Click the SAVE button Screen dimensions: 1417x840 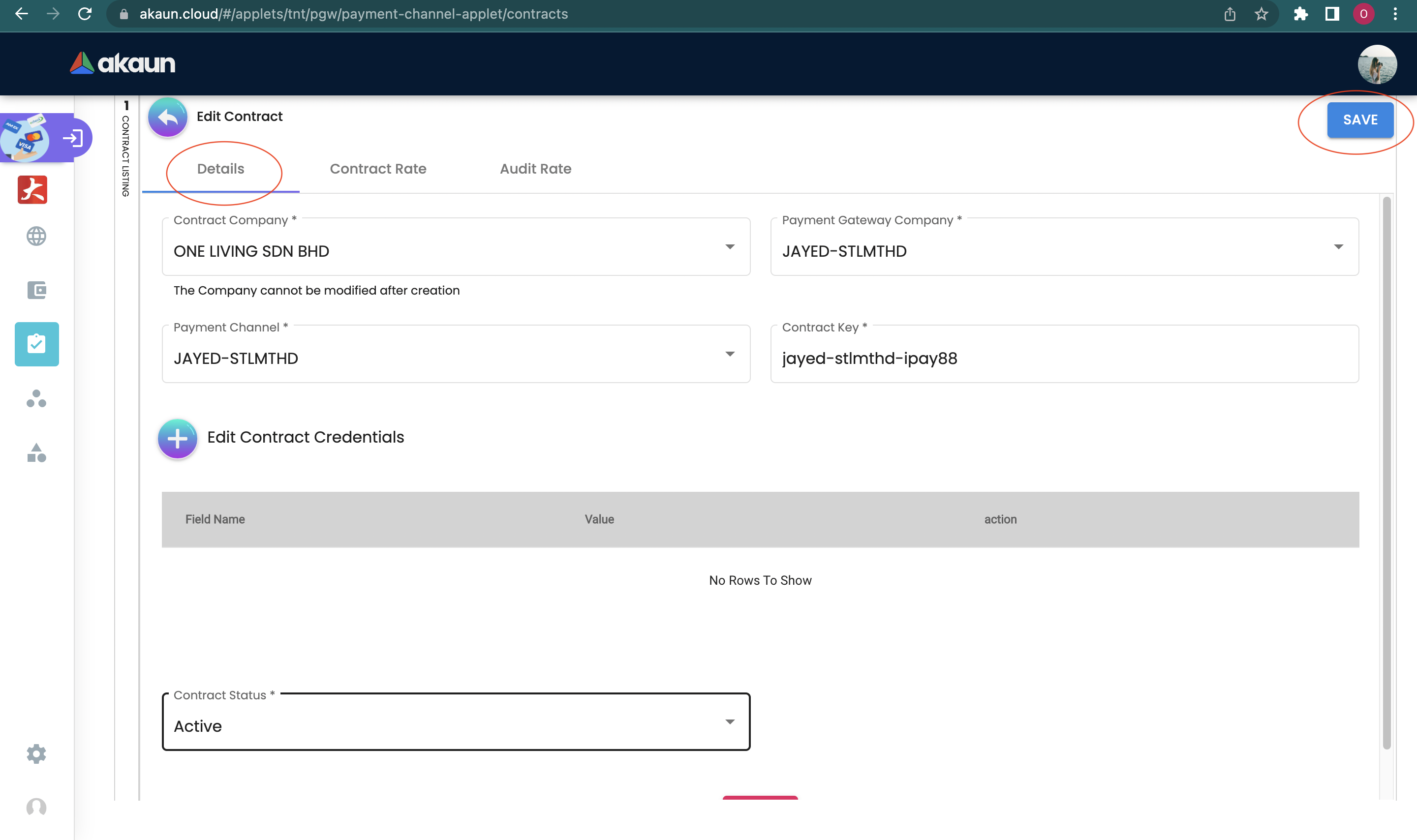1360,120
